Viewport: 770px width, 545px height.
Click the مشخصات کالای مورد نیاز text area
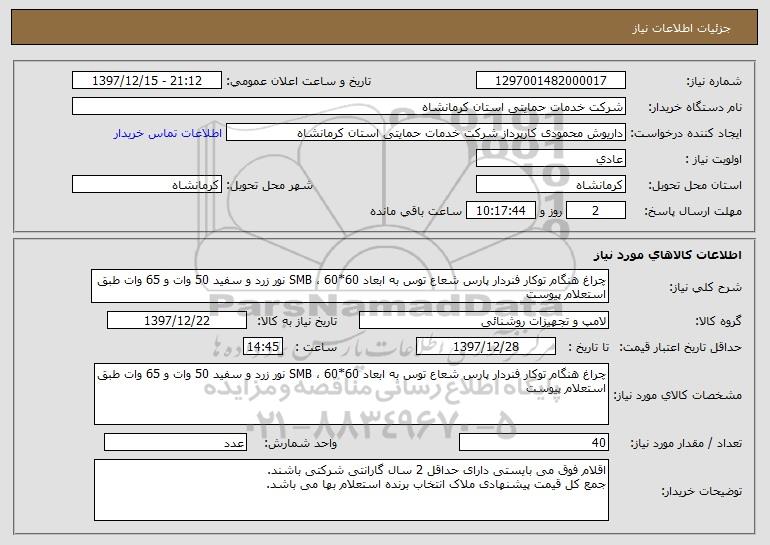click(x=351, y=394)
